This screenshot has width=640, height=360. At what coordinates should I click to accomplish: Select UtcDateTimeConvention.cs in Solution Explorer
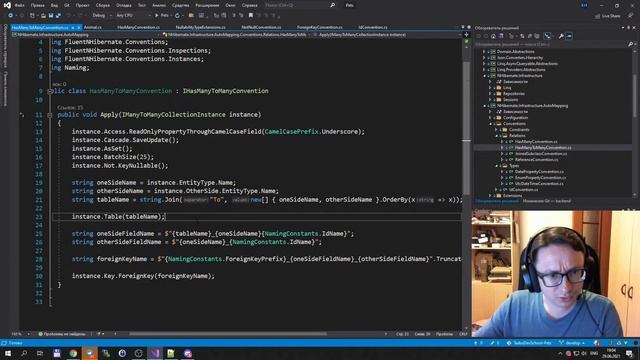pyautogui.click(x=539, y=184)
